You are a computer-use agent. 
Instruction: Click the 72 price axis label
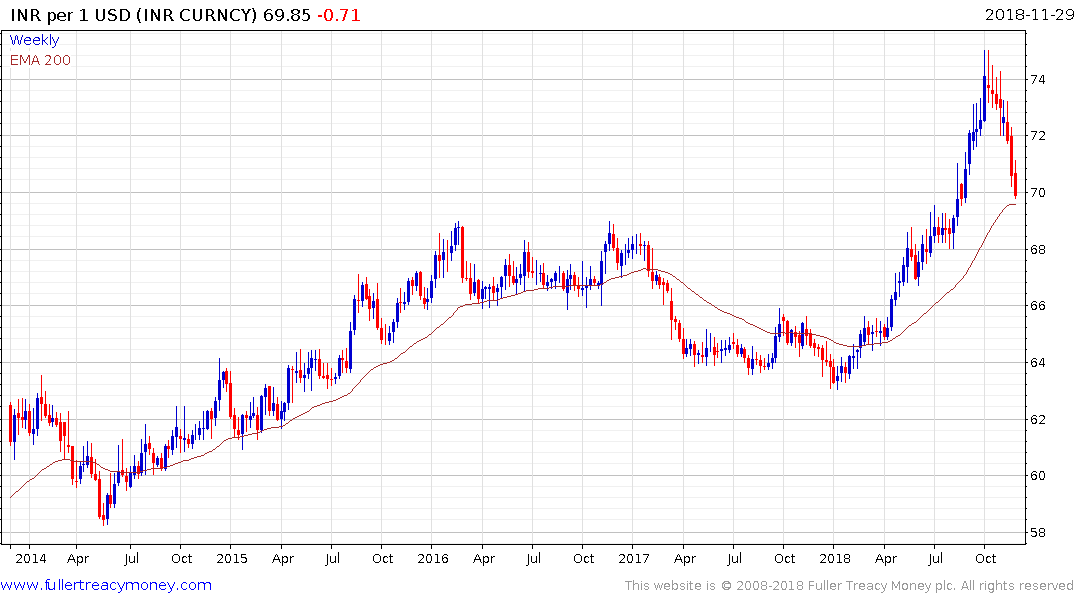(x=1038, y=136)
